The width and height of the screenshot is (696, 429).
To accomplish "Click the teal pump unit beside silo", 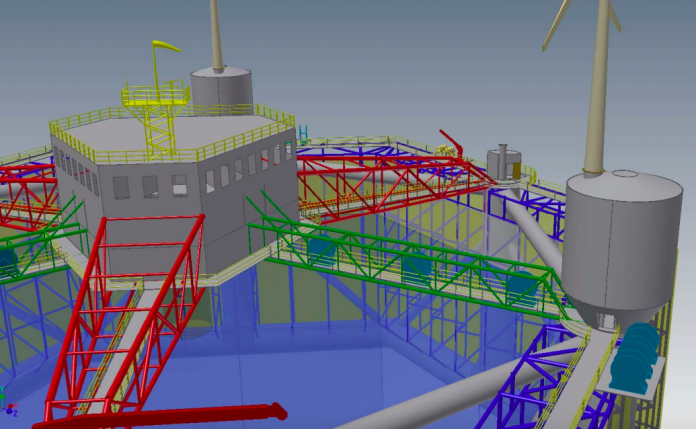I will pos(635,357).
